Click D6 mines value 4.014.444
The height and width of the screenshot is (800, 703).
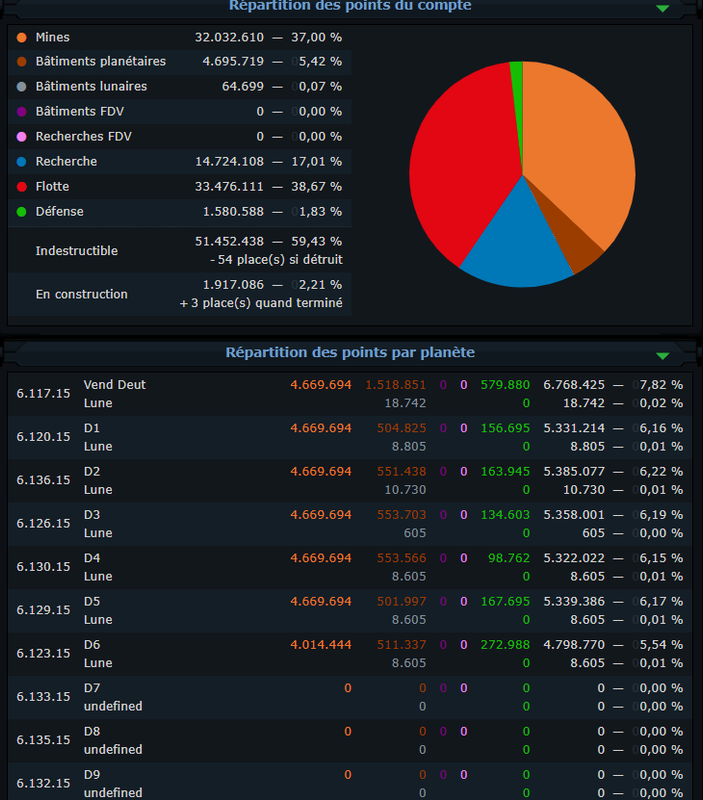coord(321,645)
